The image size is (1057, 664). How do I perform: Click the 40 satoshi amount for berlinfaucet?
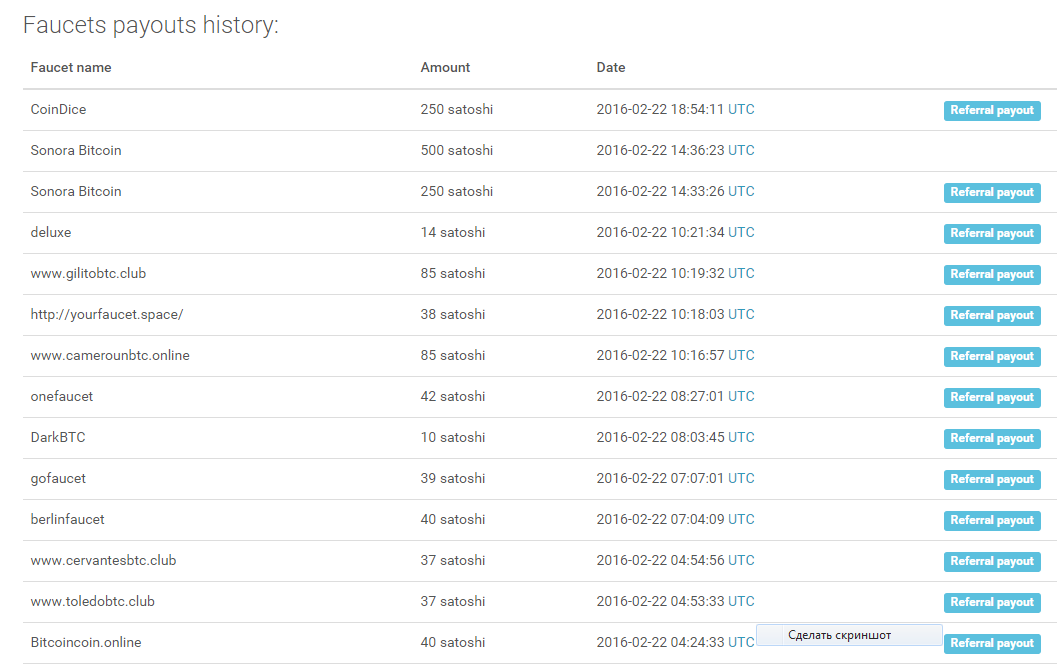coord(452,520)
